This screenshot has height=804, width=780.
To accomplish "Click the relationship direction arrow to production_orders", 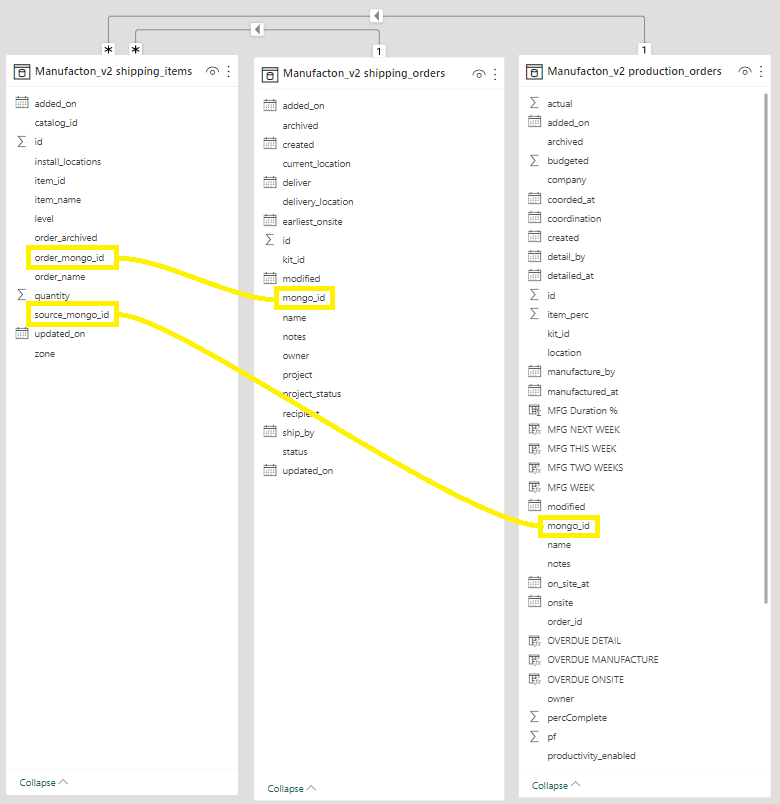I will coord(375,16).
